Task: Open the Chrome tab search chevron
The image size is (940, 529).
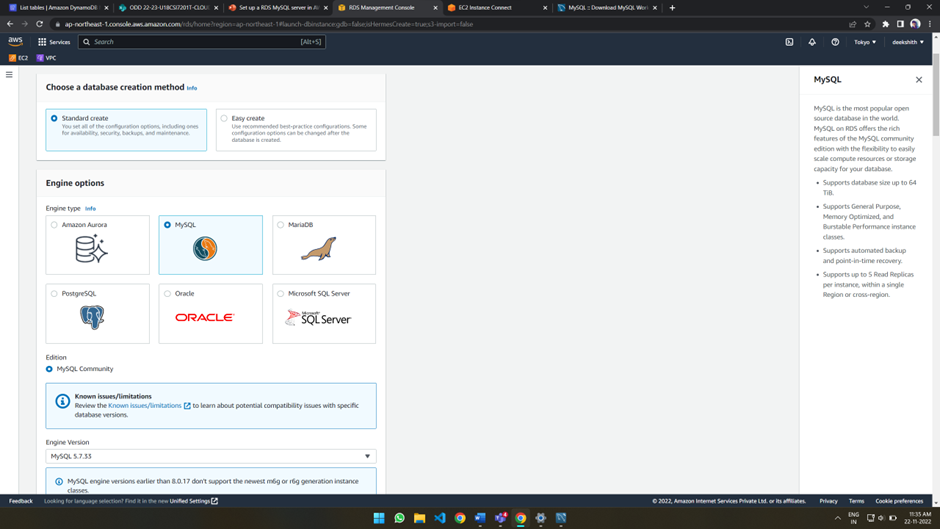Action: point(866,7)
